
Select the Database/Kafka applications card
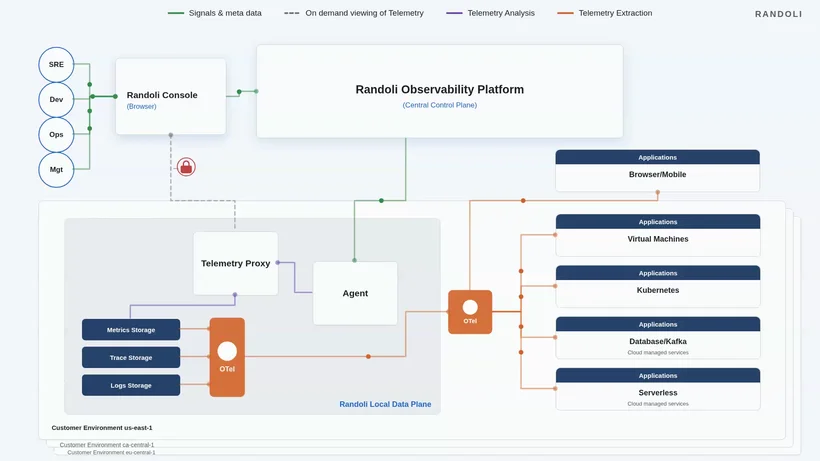pyautogui.click(x=657, y=338)
